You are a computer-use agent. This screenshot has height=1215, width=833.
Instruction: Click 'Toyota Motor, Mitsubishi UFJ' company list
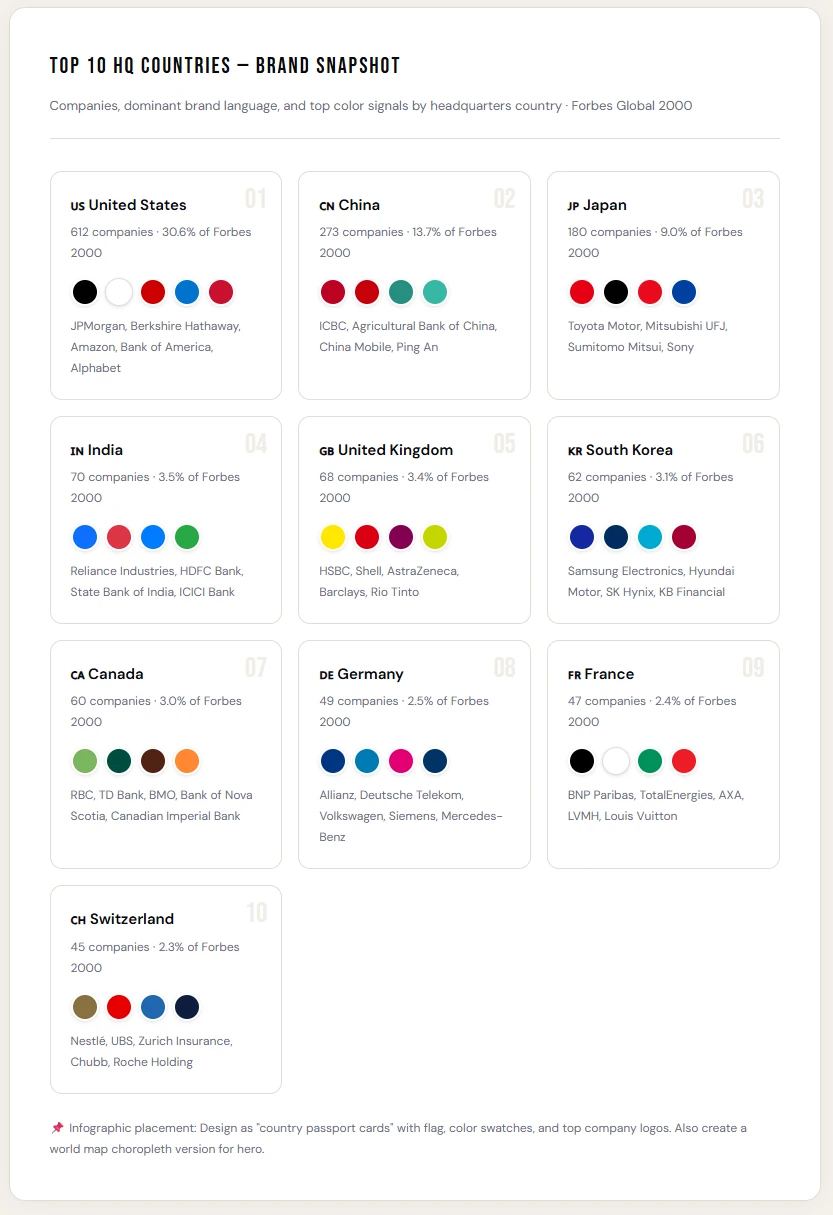tap(647, 337)
